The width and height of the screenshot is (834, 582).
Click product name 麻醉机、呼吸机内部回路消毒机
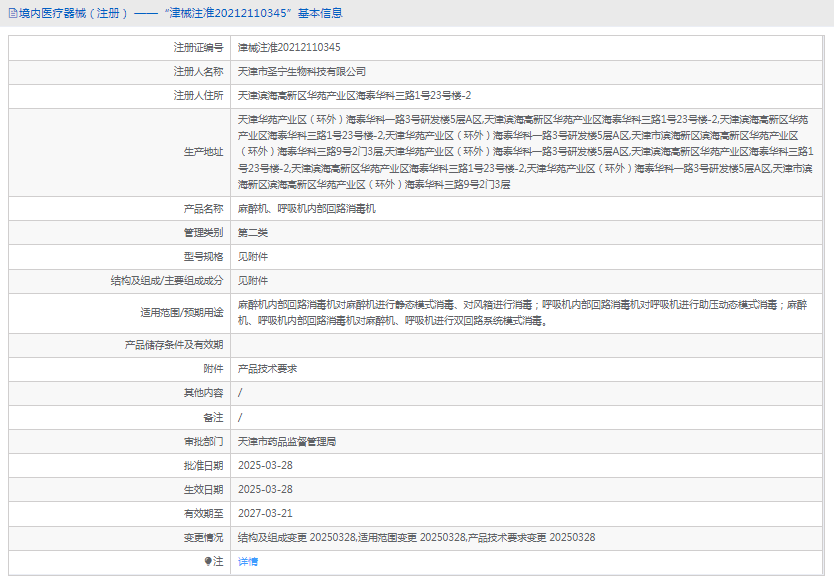(306, 209)
